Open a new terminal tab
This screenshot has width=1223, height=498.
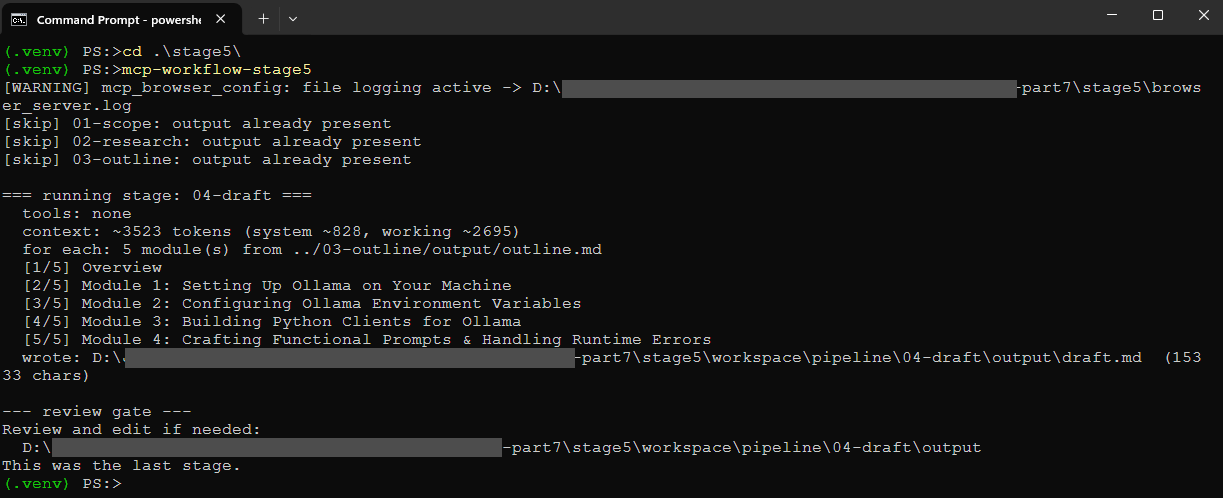(x=264, y=19)
